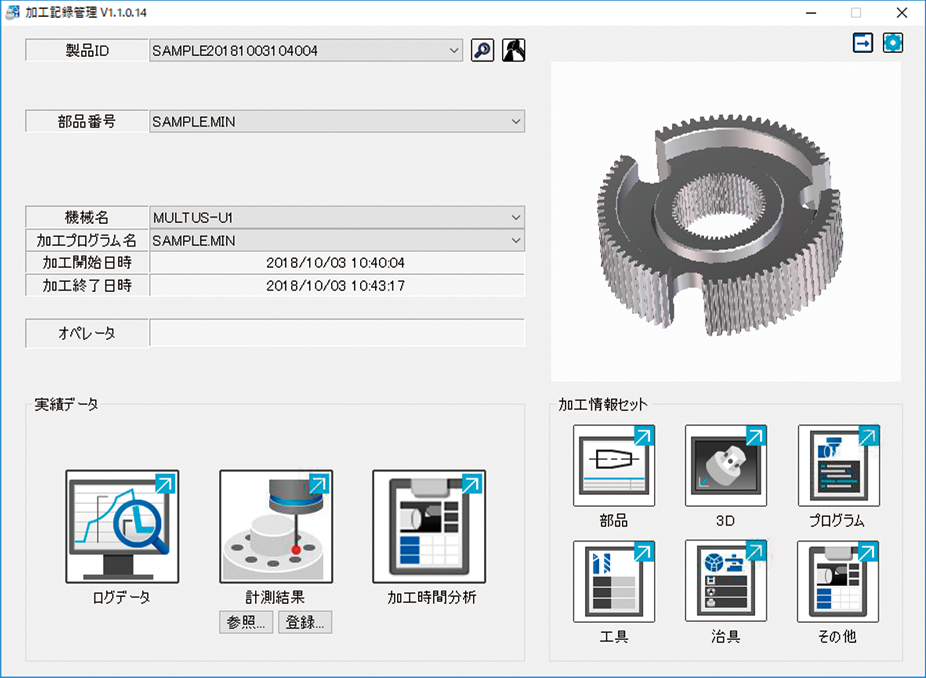Screen dimensions: 926x678
Task: Open the その他 others icon
Action: tap(838, 582)
